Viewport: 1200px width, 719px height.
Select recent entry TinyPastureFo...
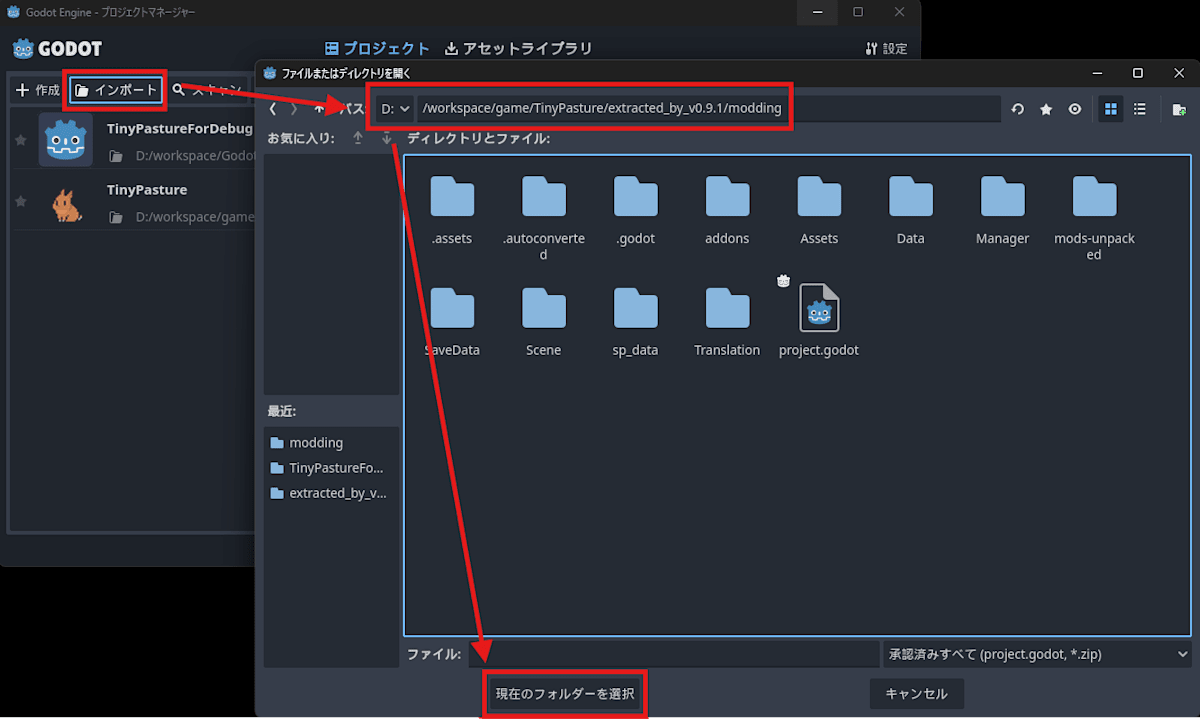[x=331, y=468]
